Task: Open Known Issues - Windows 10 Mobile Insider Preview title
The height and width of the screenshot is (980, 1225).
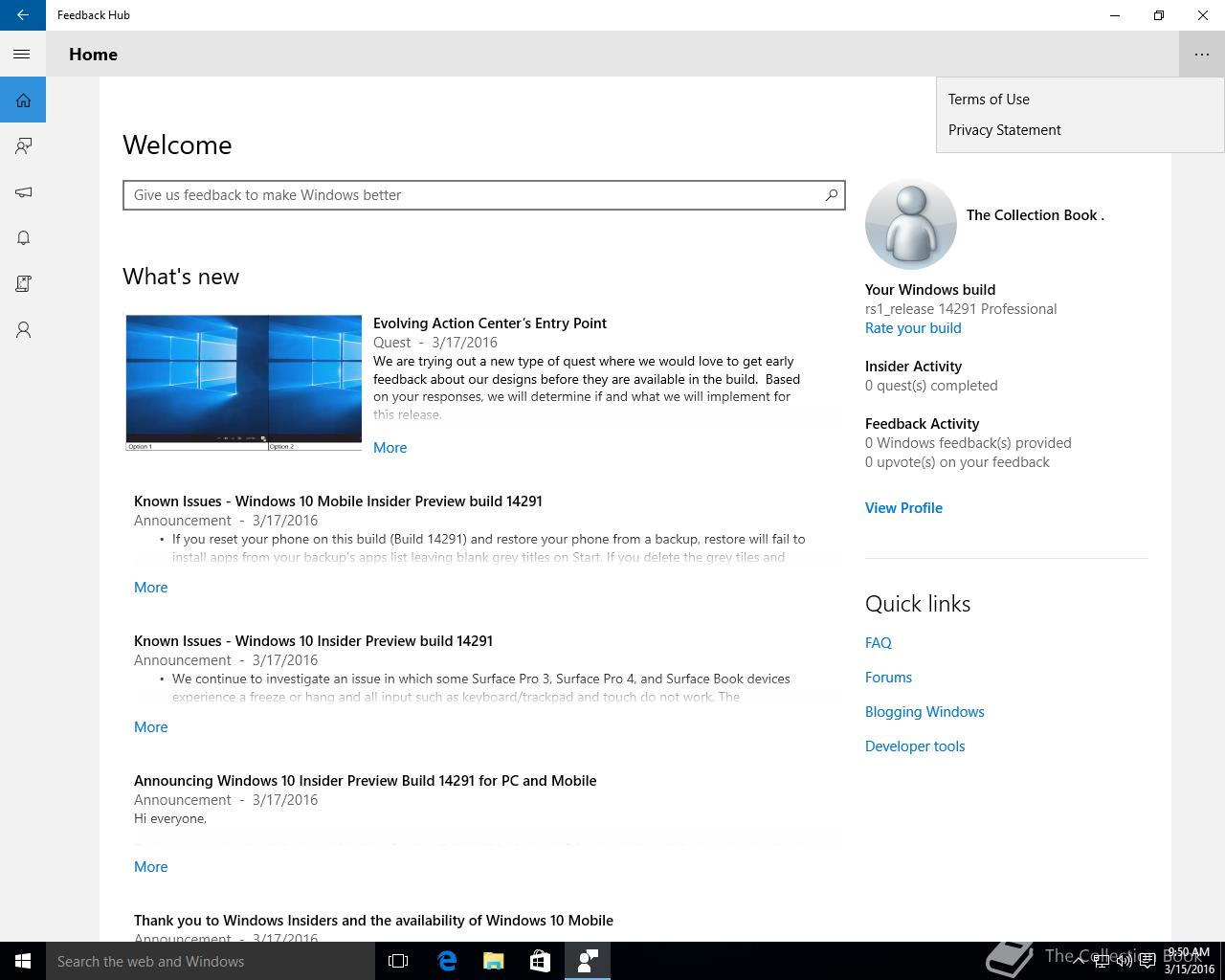Action: (x=338, y=501)
